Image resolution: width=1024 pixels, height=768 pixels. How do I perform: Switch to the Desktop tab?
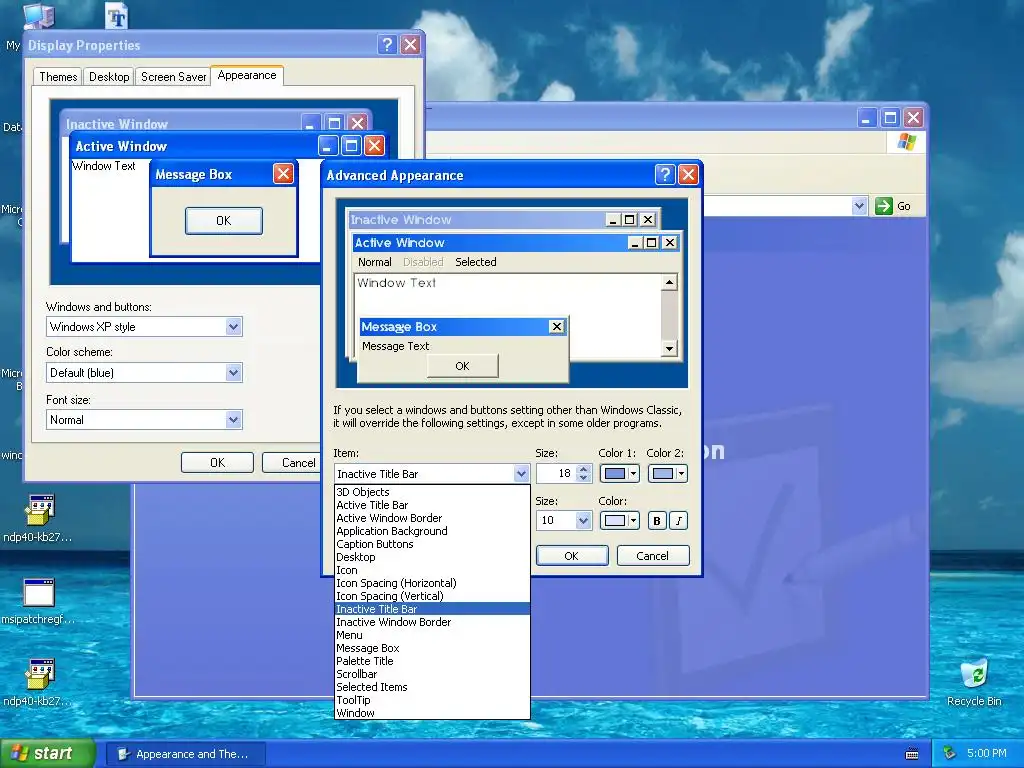109,77
